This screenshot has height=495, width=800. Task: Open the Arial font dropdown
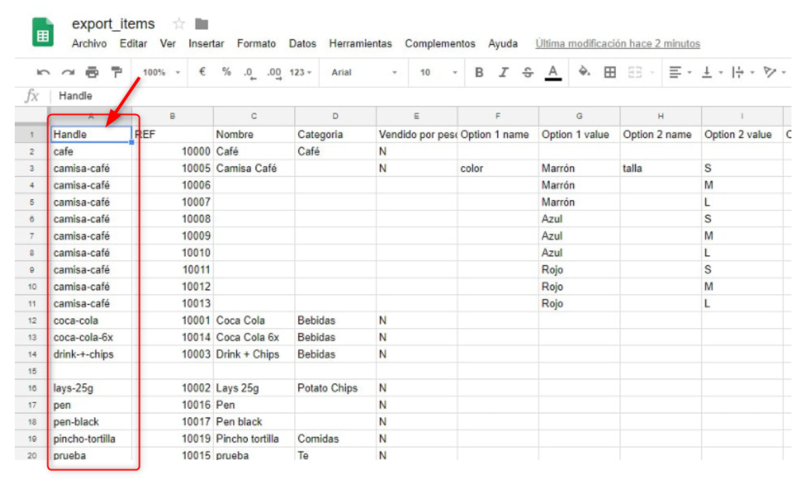pyautogui.click(x=364, y=73)
